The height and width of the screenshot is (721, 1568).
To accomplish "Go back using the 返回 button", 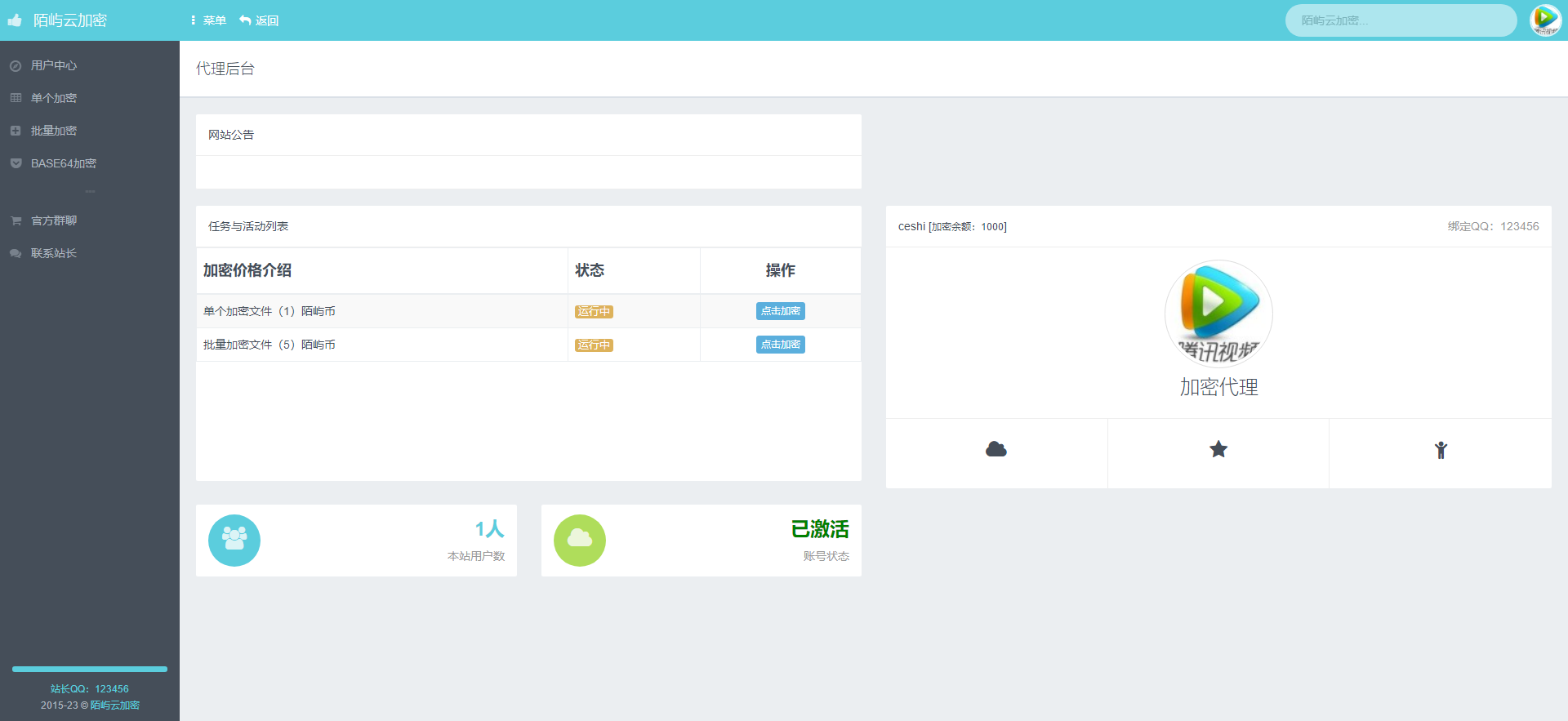I will point(259,20).
